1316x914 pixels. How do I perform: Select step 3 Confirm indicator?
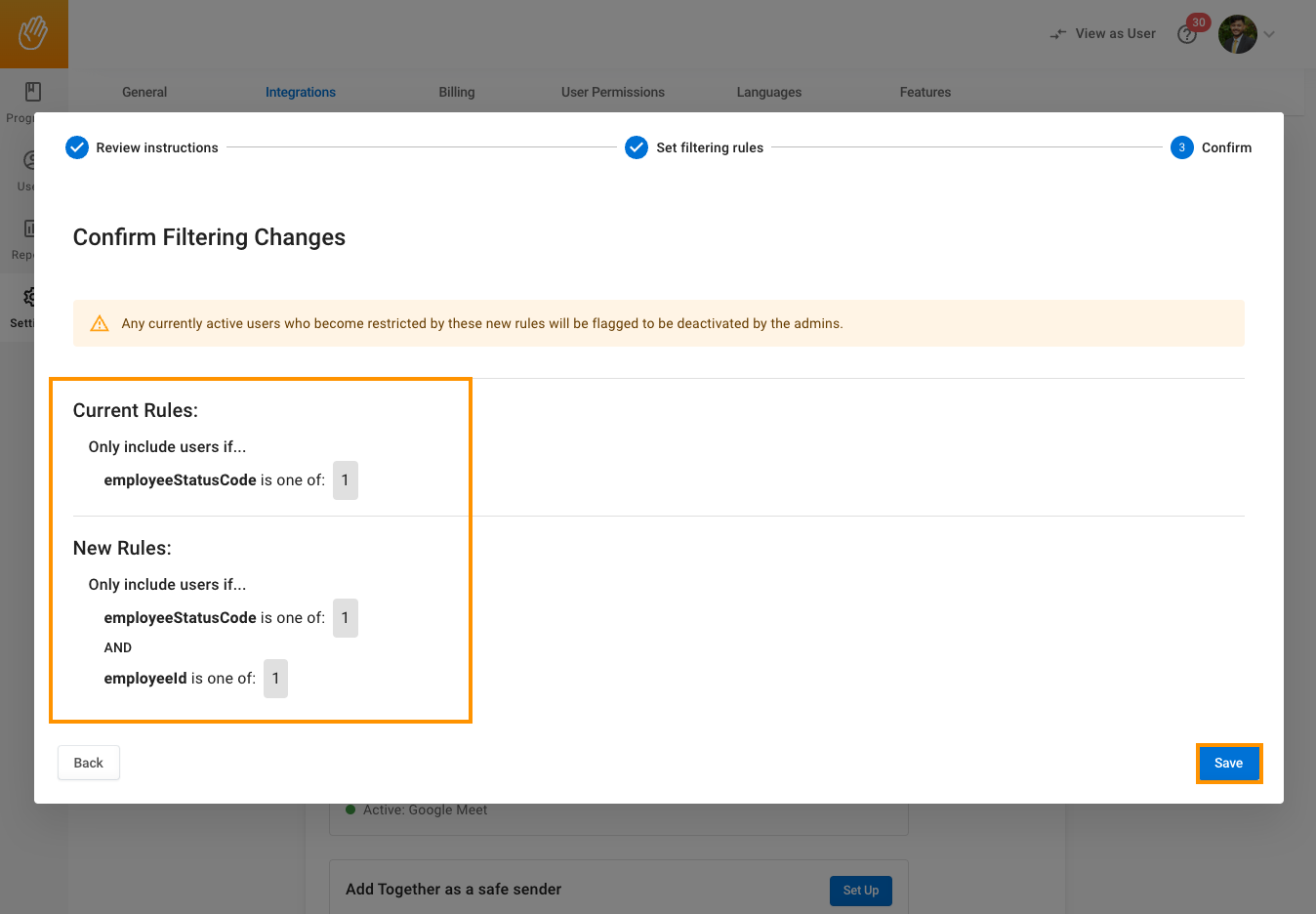[x=1181, y=147]
